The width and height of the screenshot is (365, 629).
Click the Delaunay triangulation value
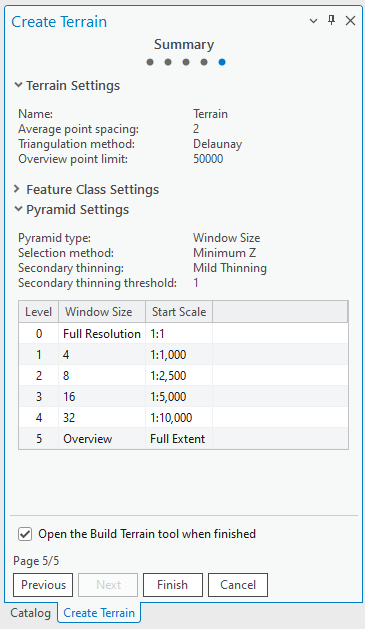217,144
